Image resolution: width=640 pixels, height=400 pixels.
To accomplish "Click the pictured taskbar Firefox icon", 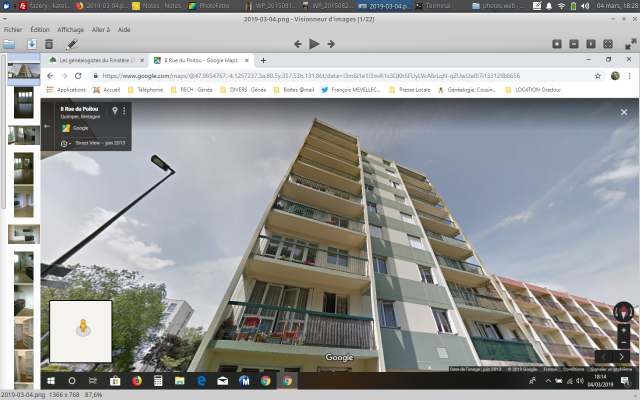I will pyautogui.click(x=137, y=381).
